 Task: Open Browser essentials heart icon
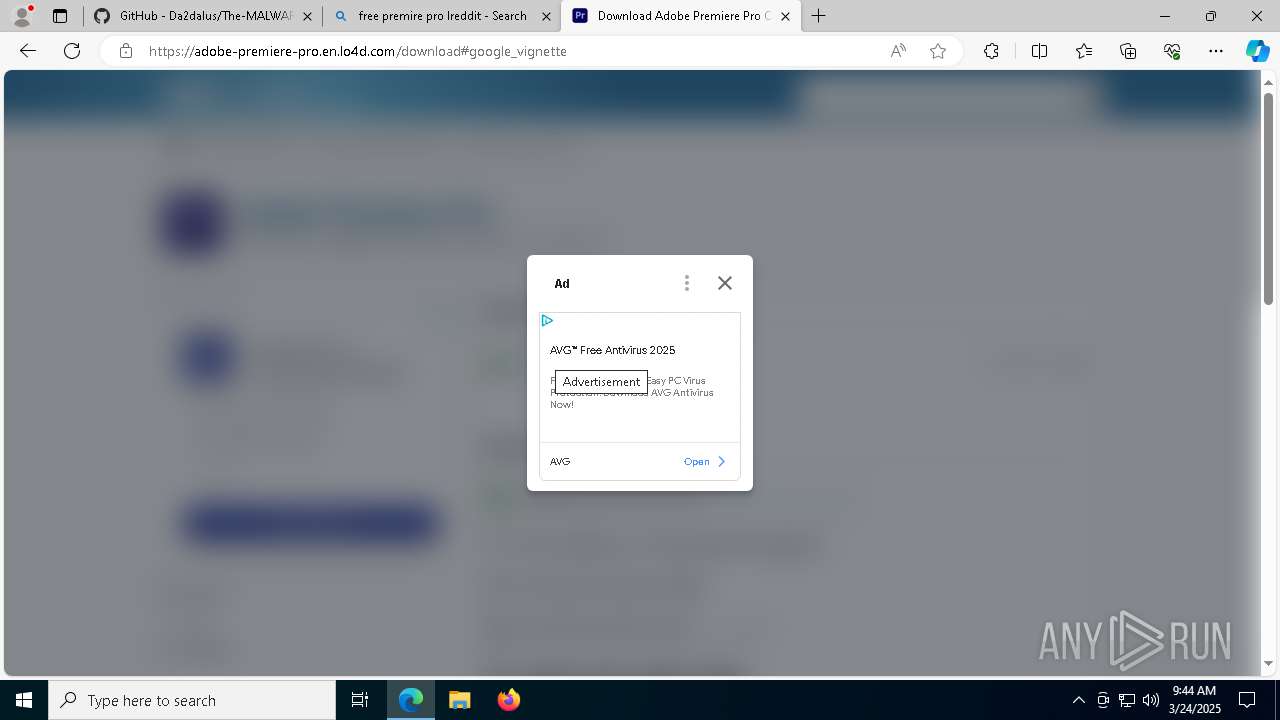[x=1172, y=51]
